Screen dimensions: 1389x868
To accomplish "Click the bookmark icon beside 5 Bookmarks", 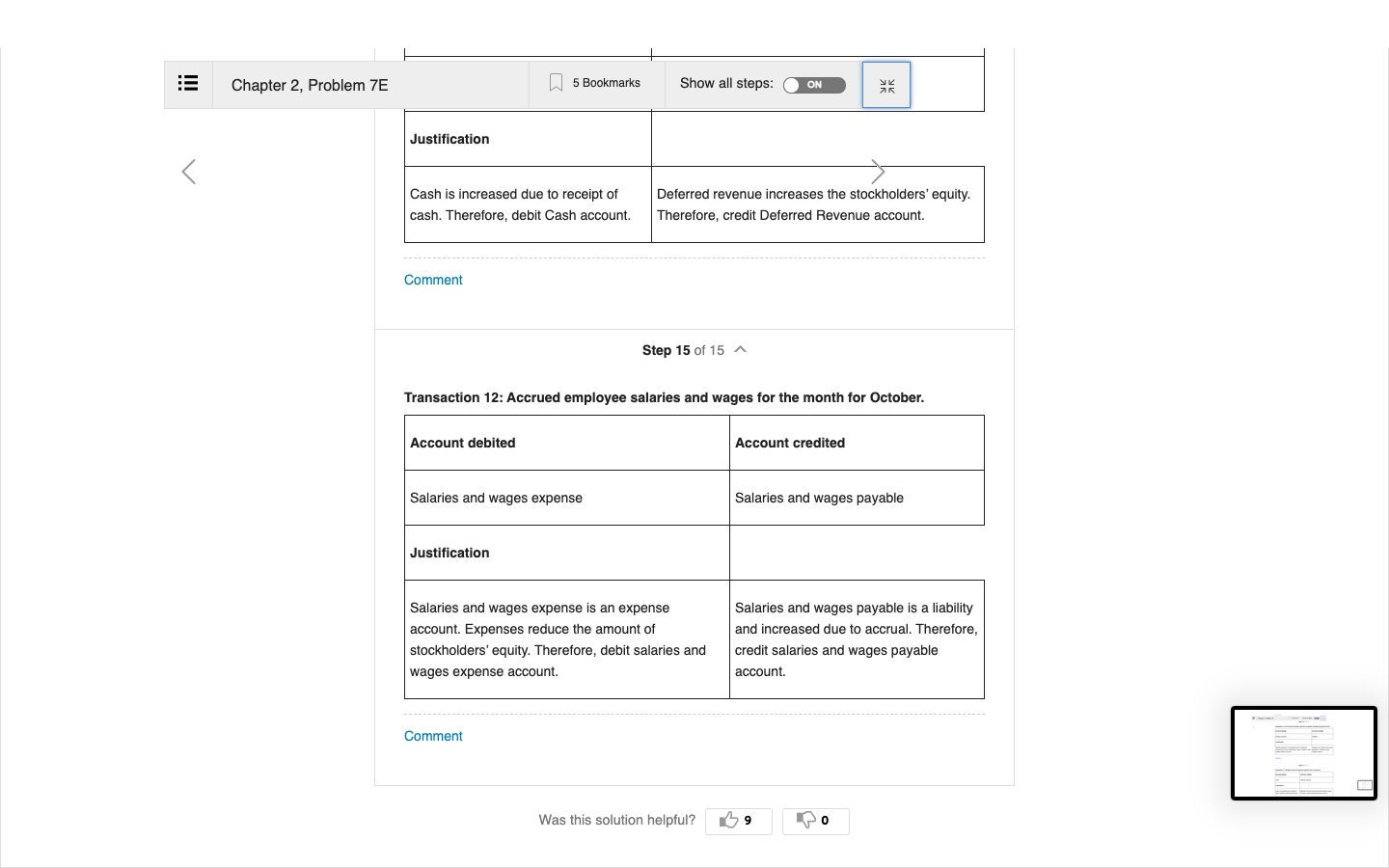I will [556, 83].
